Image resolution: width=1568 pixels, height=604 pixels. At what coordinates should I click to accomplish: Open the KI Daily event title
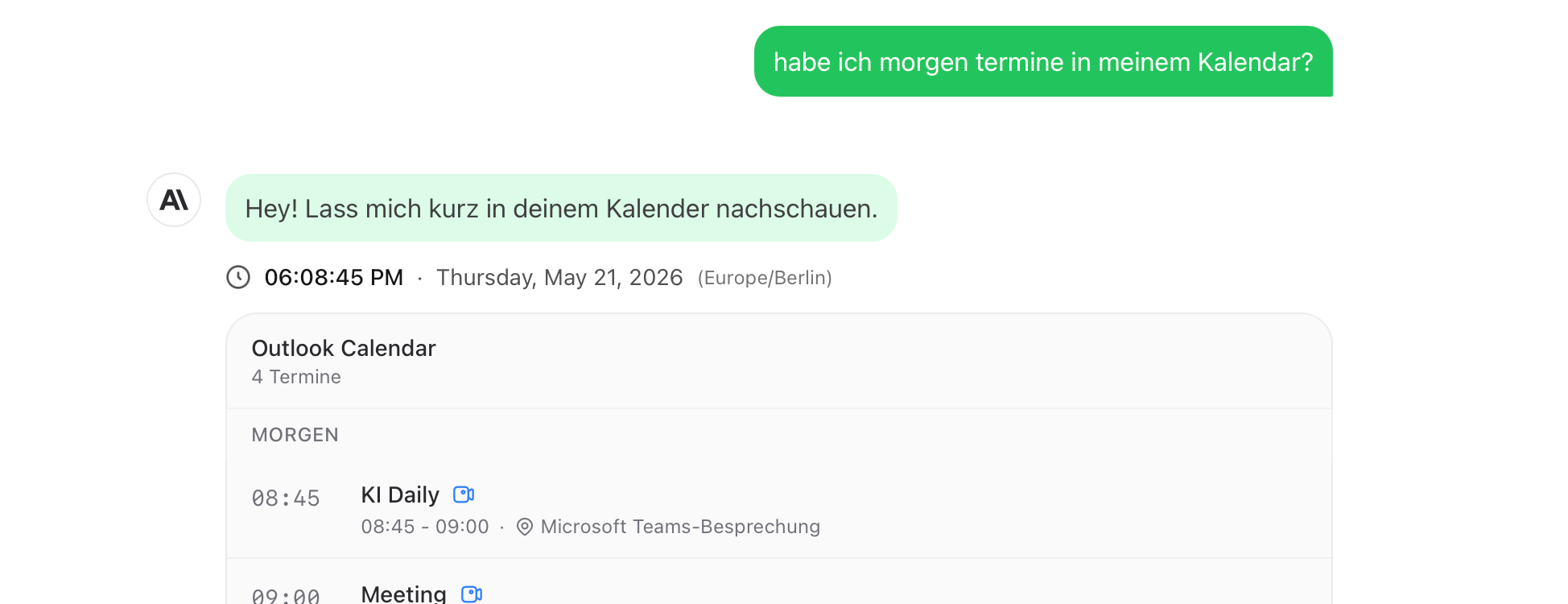[x=400, y=494]
